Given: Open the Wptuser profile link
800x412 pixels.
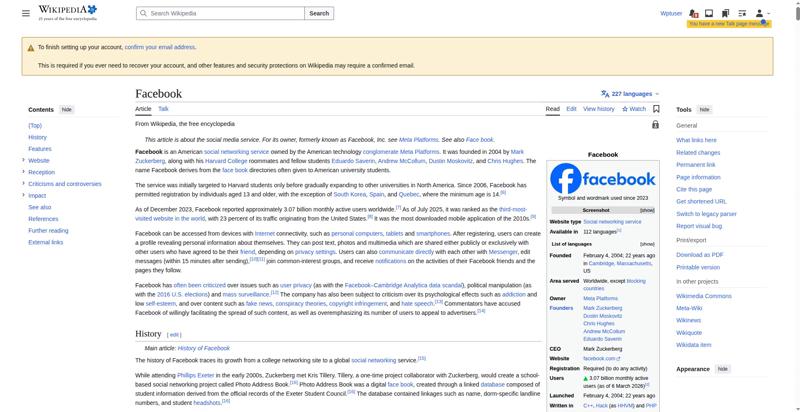Looking at the screenshot, I should coord(671,13).
